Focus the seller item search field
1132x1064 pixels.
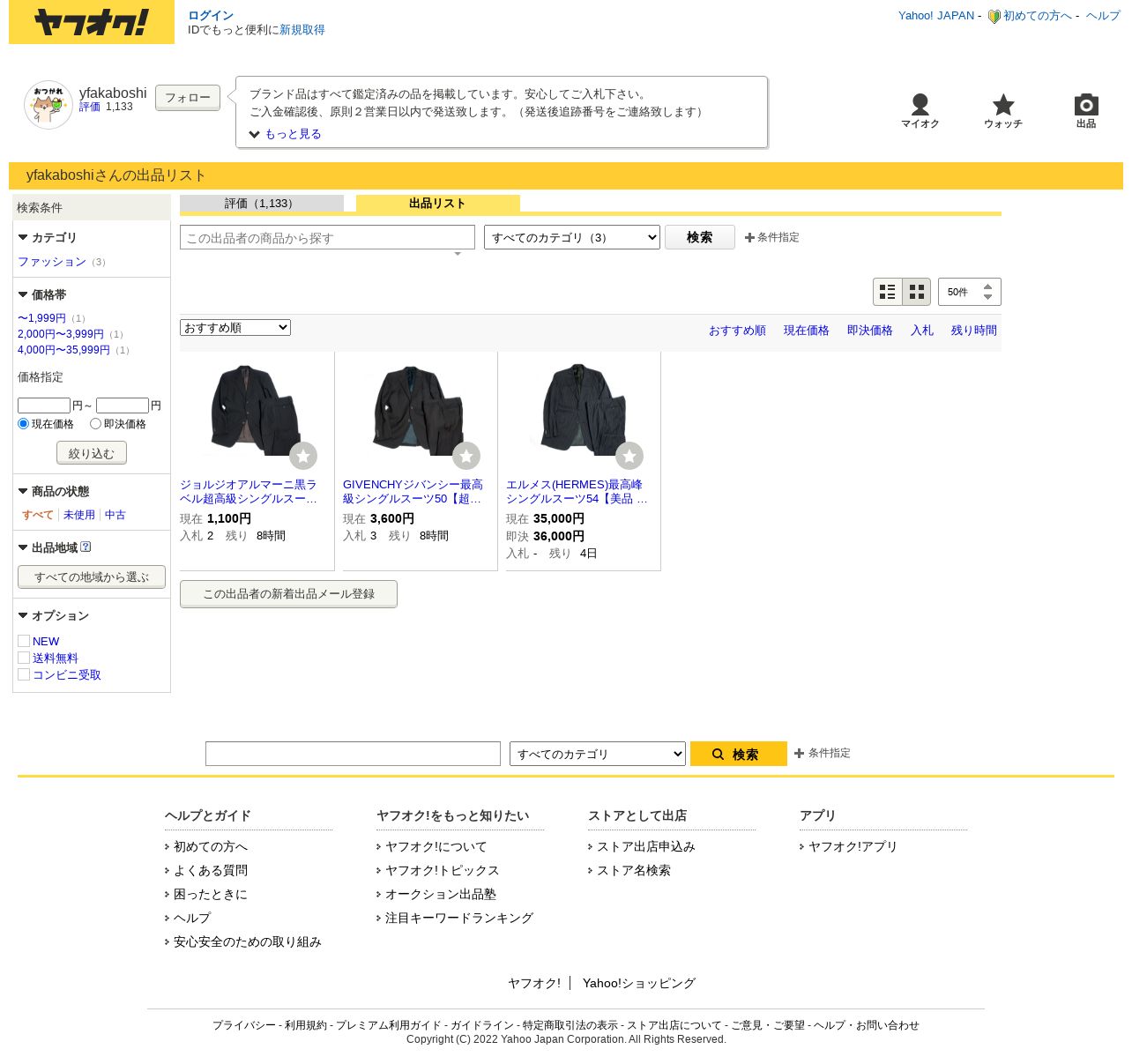(x=327, y=237)
